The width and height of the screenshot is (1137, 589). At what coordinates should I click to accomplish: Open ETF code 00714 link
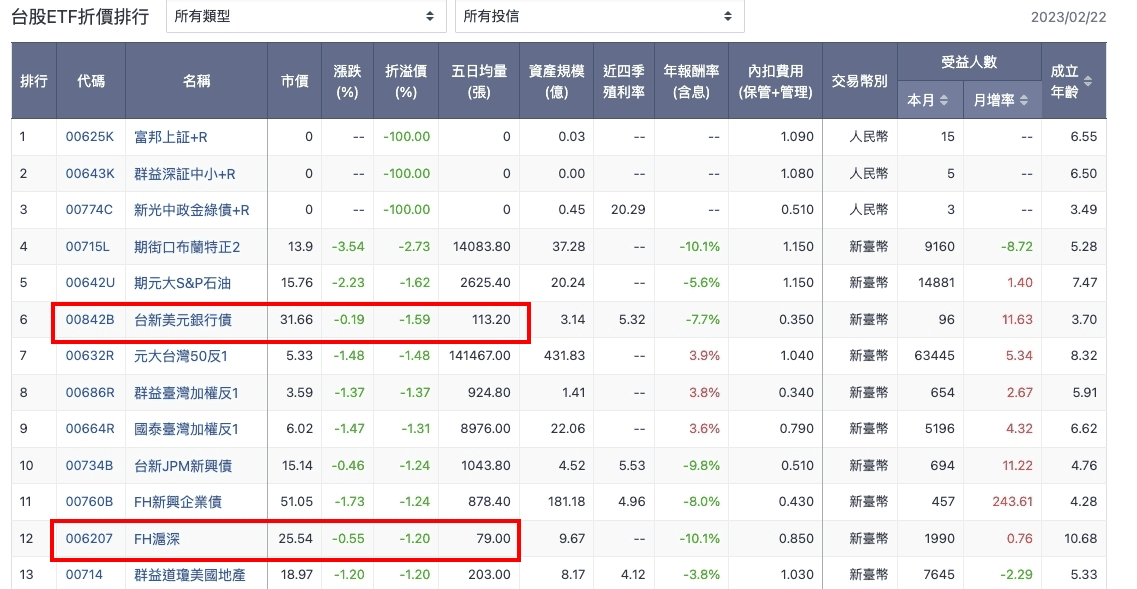point(84,574)
